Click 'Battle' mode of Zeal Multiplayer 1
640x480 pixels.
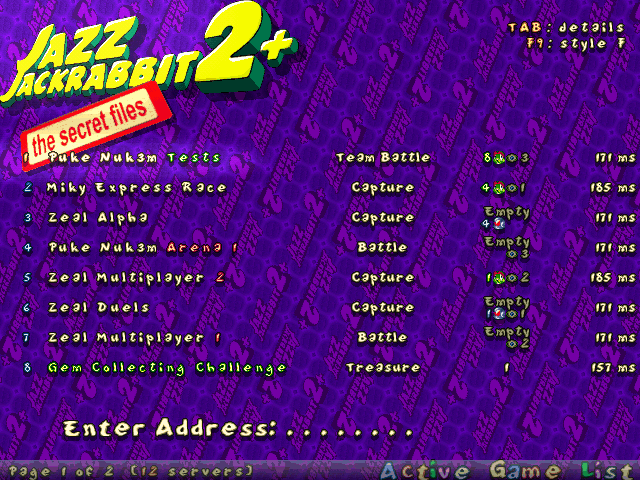pyautogui.click(x=382, y=338)
